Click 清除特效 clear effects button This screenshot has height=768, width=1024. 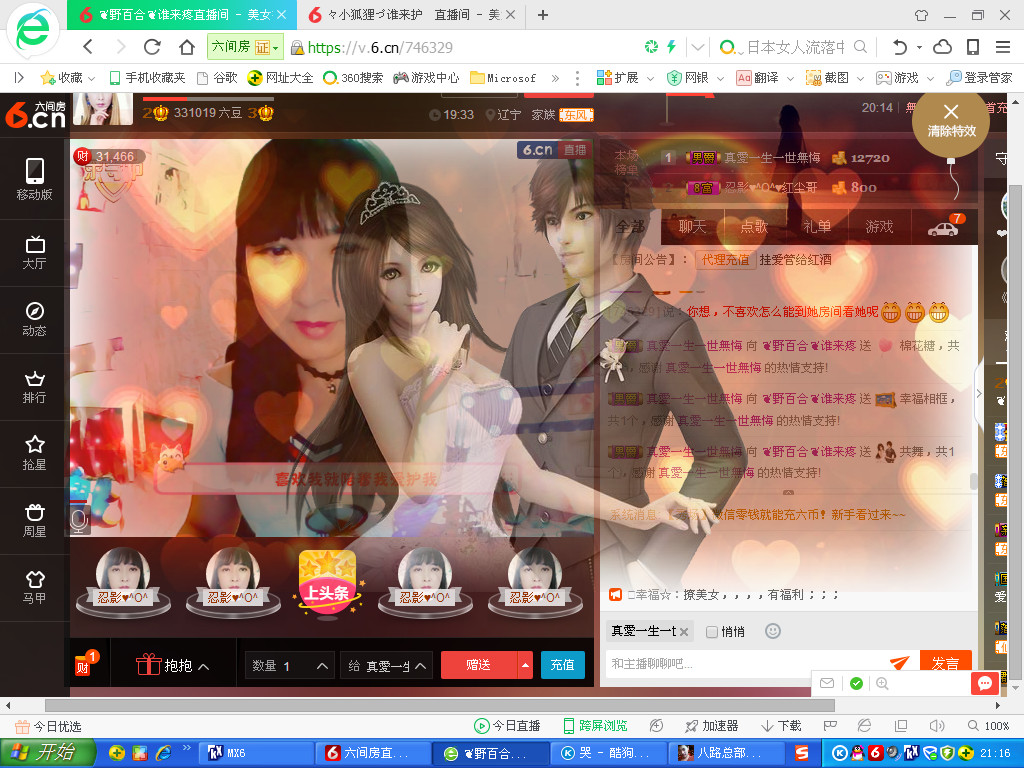[951, 121]
